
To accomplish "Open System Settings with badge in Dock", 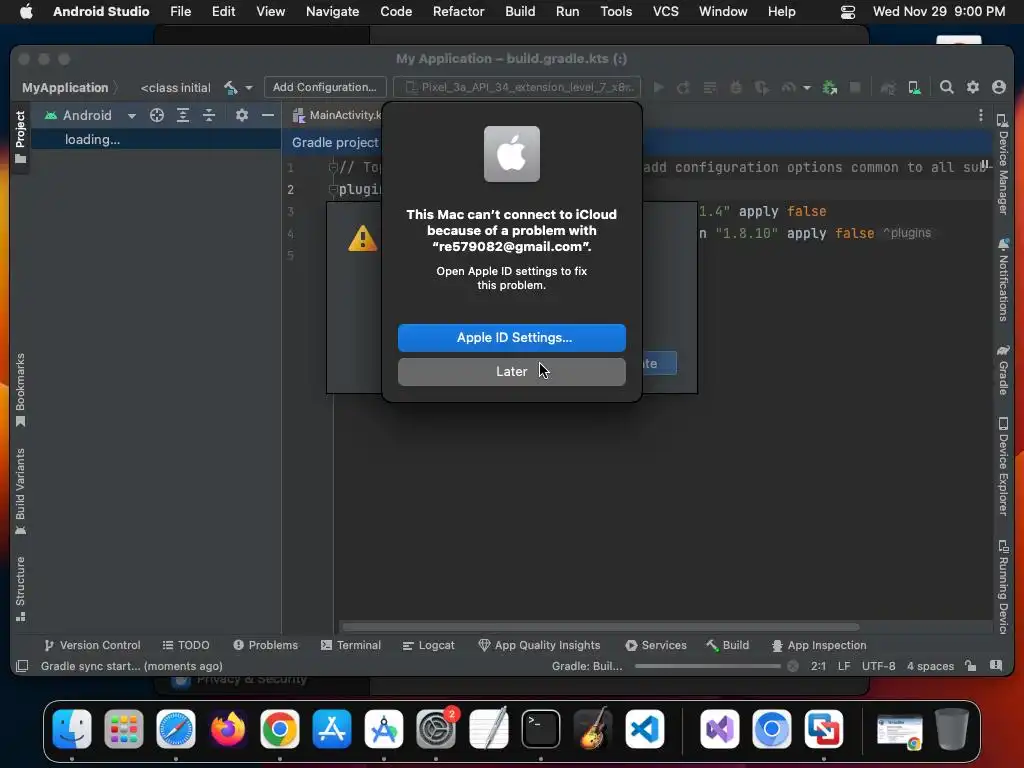I will tap(436, 729).
